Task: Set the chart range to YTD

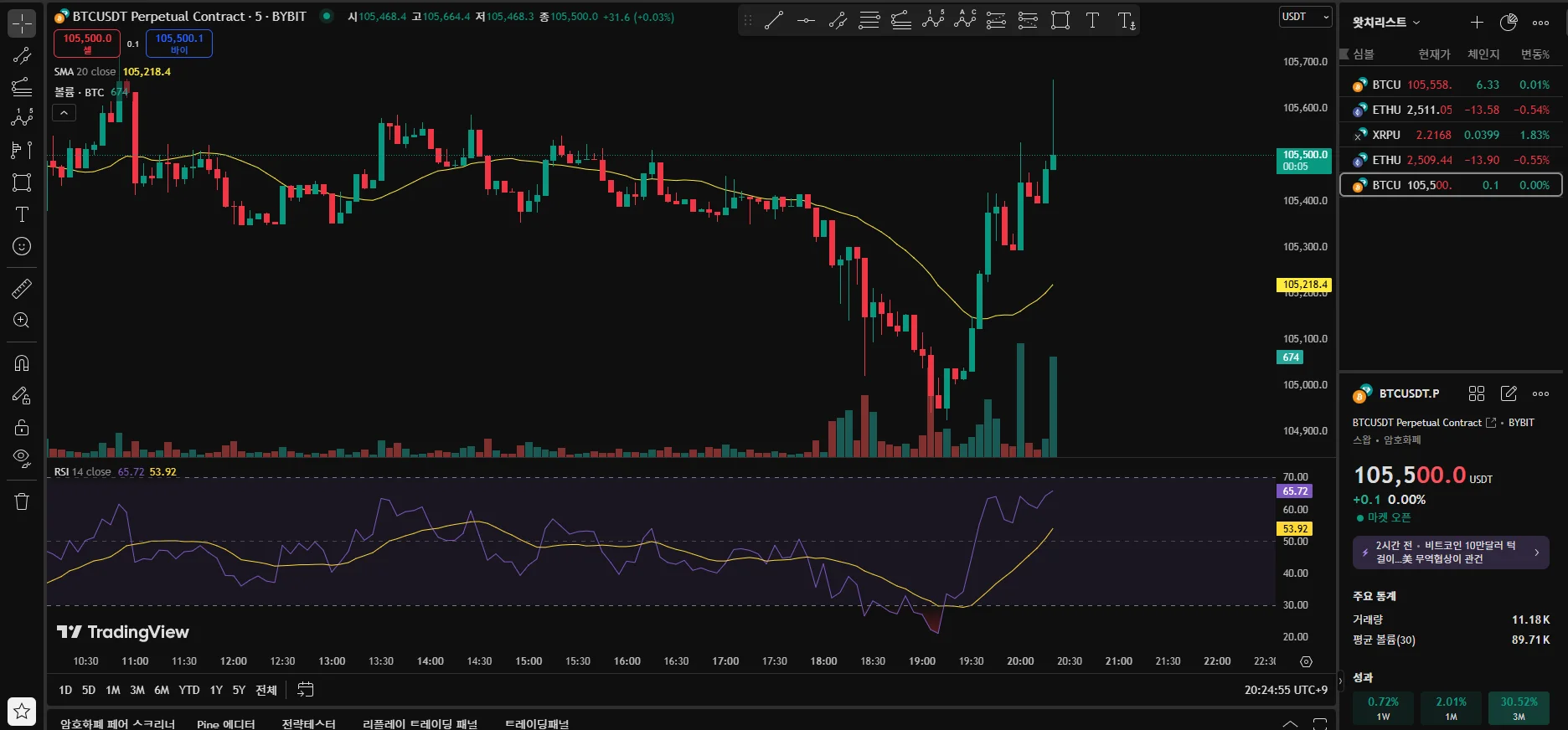Action: [189, 690]
